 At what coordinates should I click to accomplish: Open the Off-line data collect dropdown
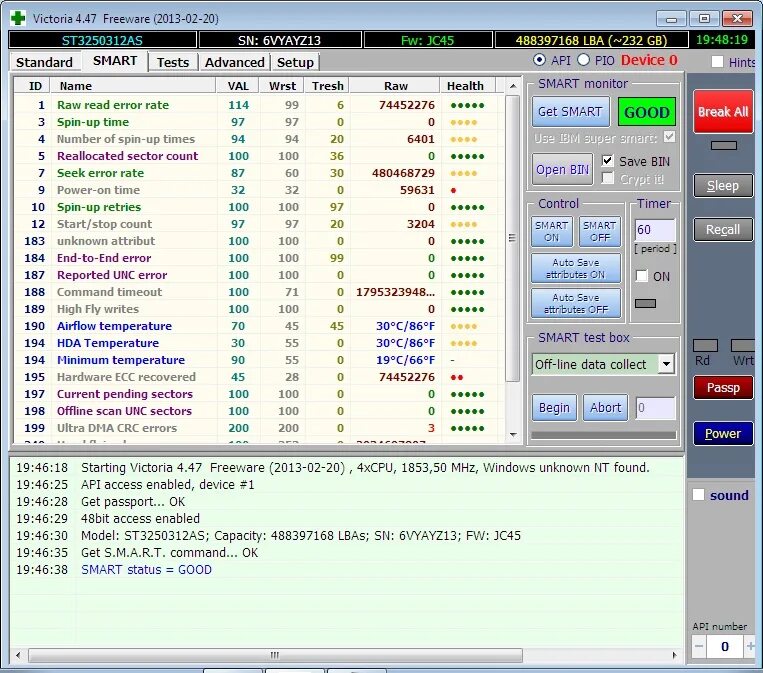tap(666, 364)
